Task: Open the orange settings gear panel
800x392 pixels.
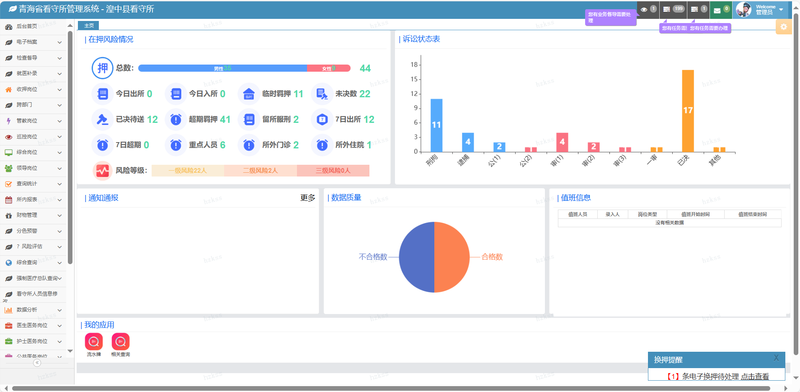Action: pos(784,27)
